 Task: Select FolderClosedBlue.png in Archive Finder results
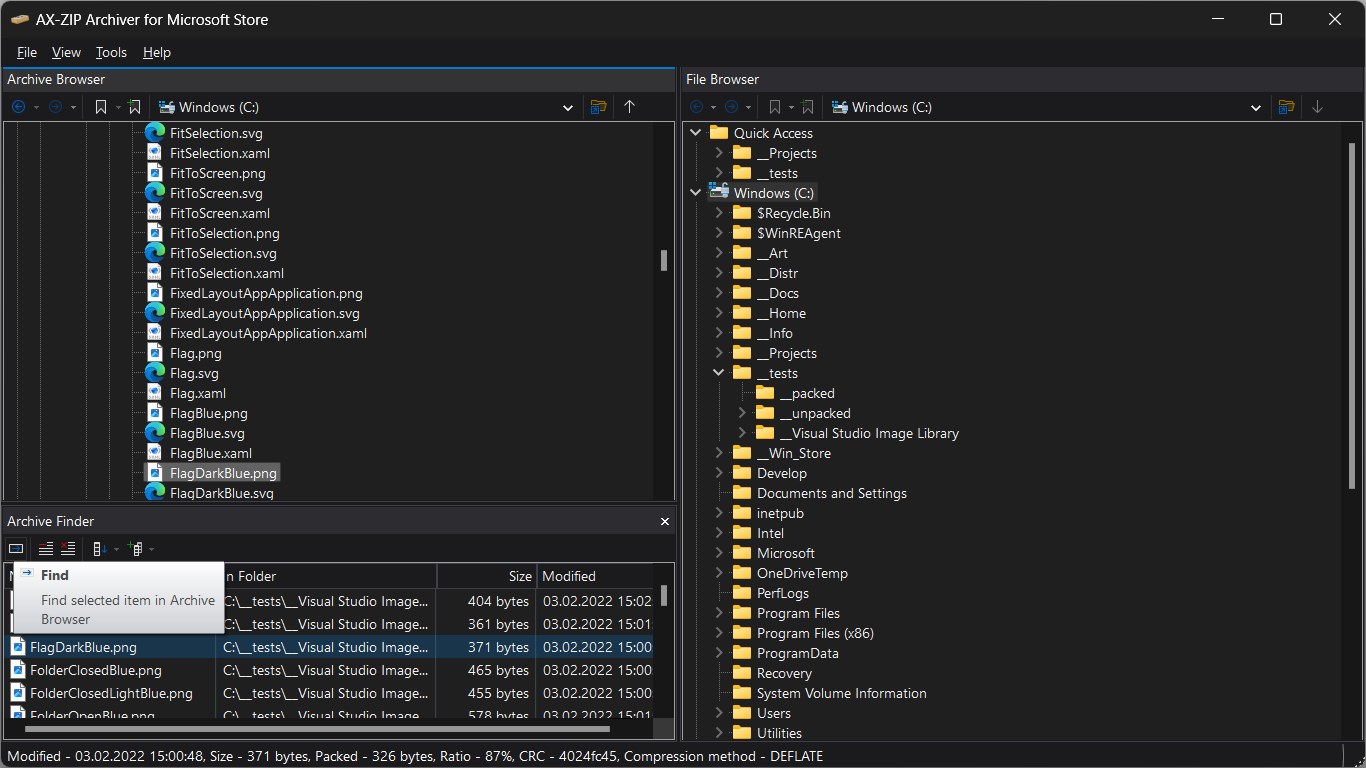(x=96, y=670)
